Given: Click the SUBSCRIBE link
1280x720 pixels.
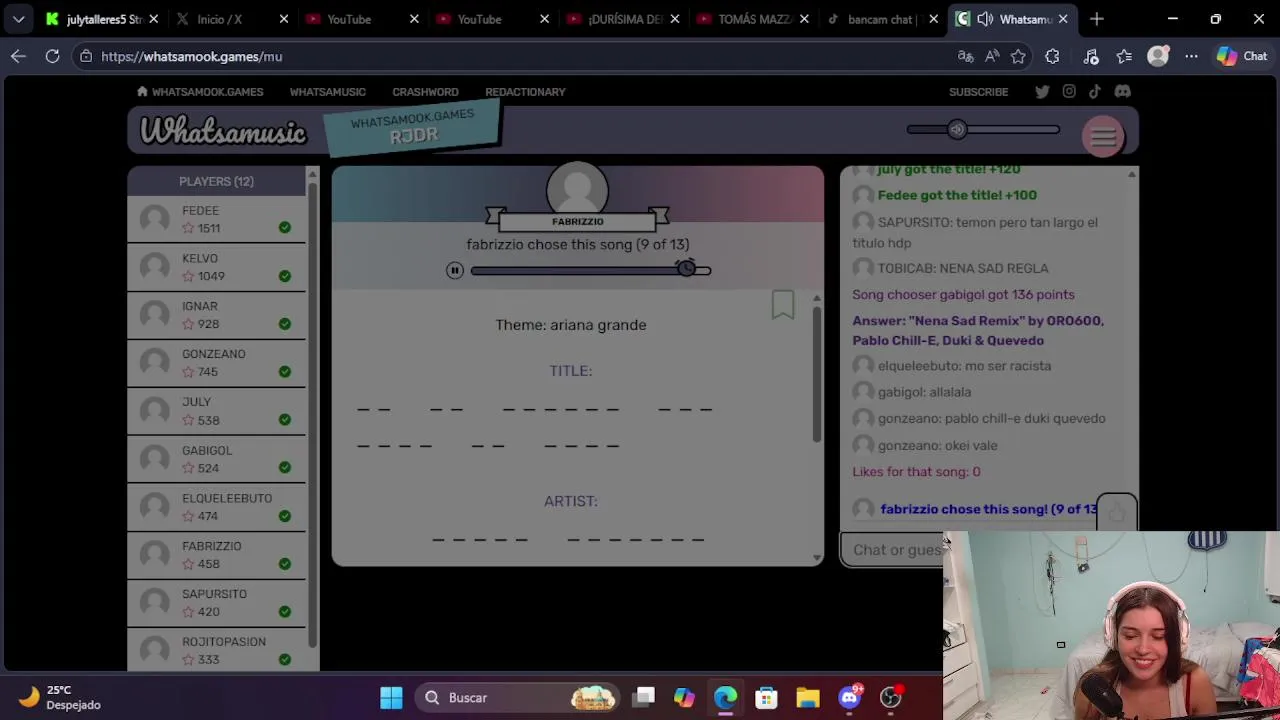Looking at the screenshot, I should (978, 92).
